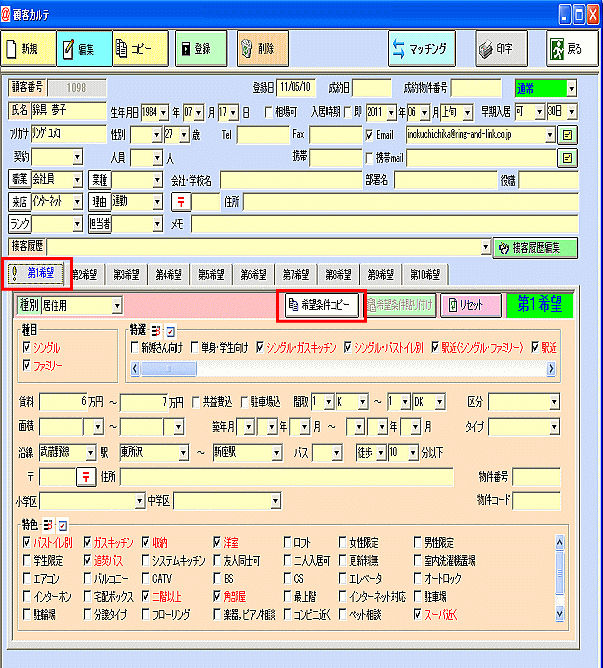The height and width of the screenshot is (668, 603).
Task: Switch to the 第2希望 tab
Action: click(x=84, y=275)
